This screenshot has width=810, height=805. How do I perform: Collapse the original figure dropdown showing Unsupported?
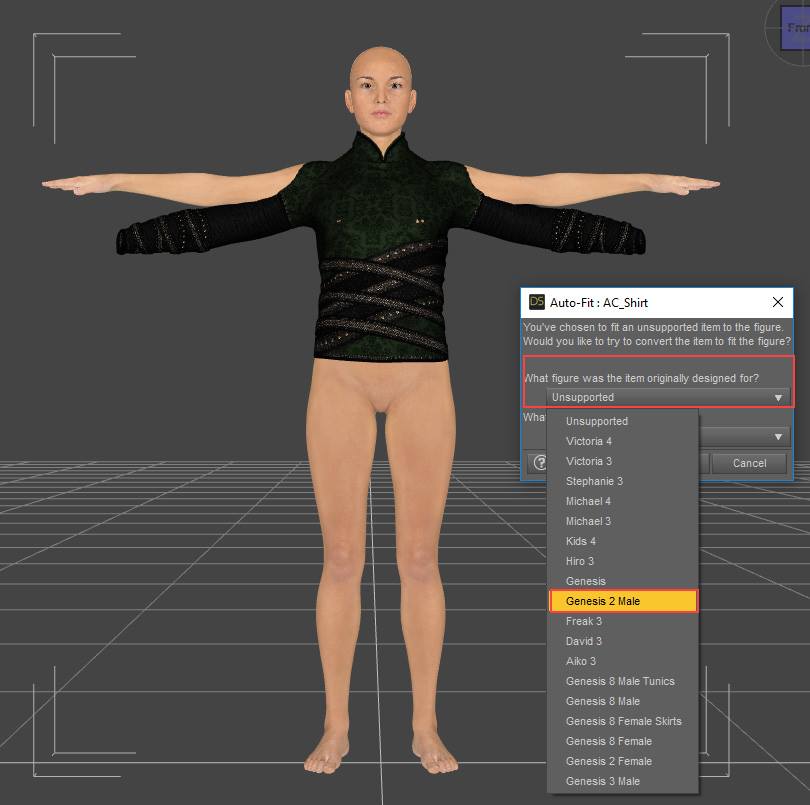pyautogui.click(x=667, y=397)
